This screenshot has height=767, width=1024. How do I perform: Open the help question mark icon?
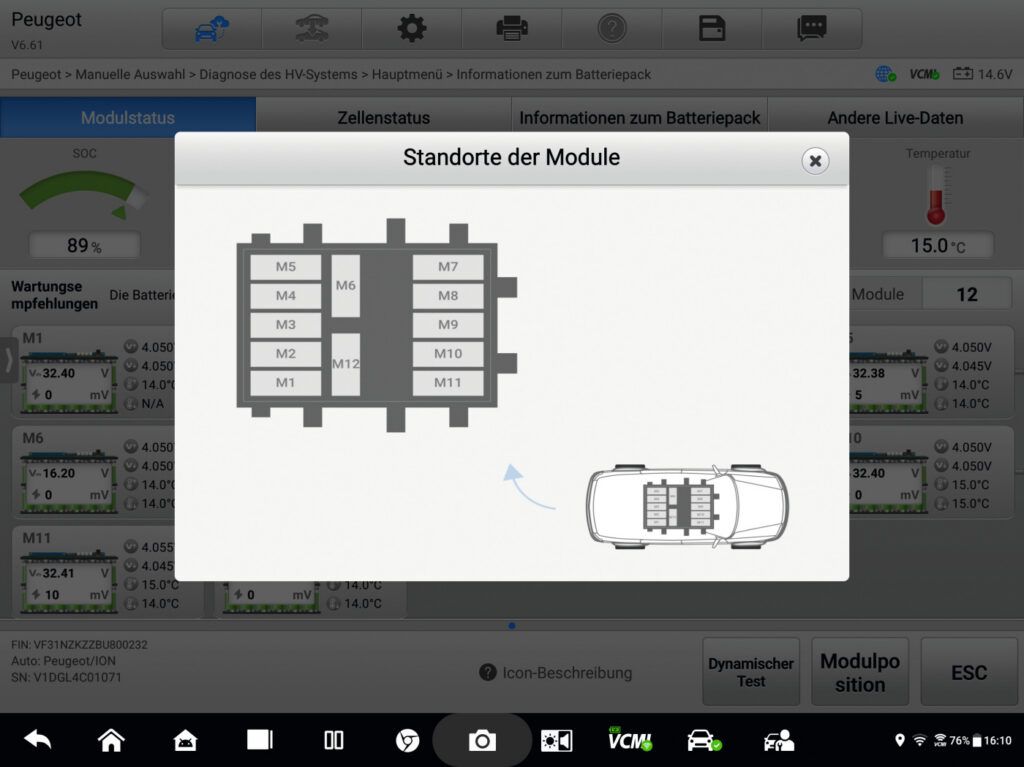[612, 29]
